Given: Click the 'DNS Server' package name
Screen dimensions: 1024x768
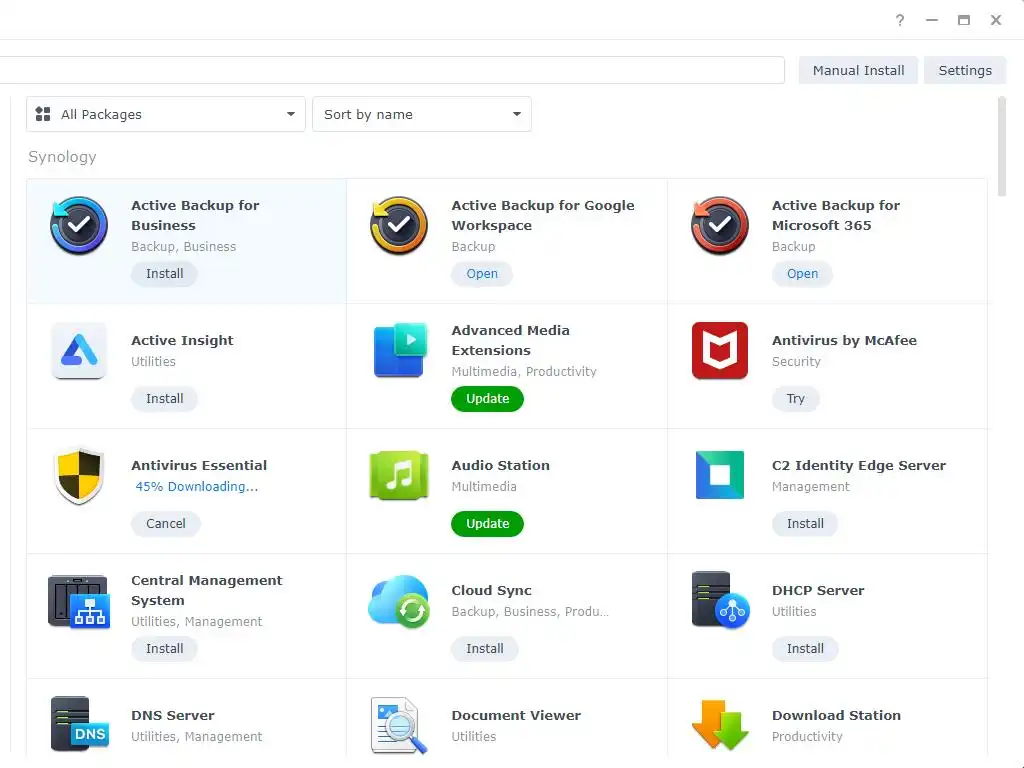Looking at the screenshot, I should click(x=173, y=716).
